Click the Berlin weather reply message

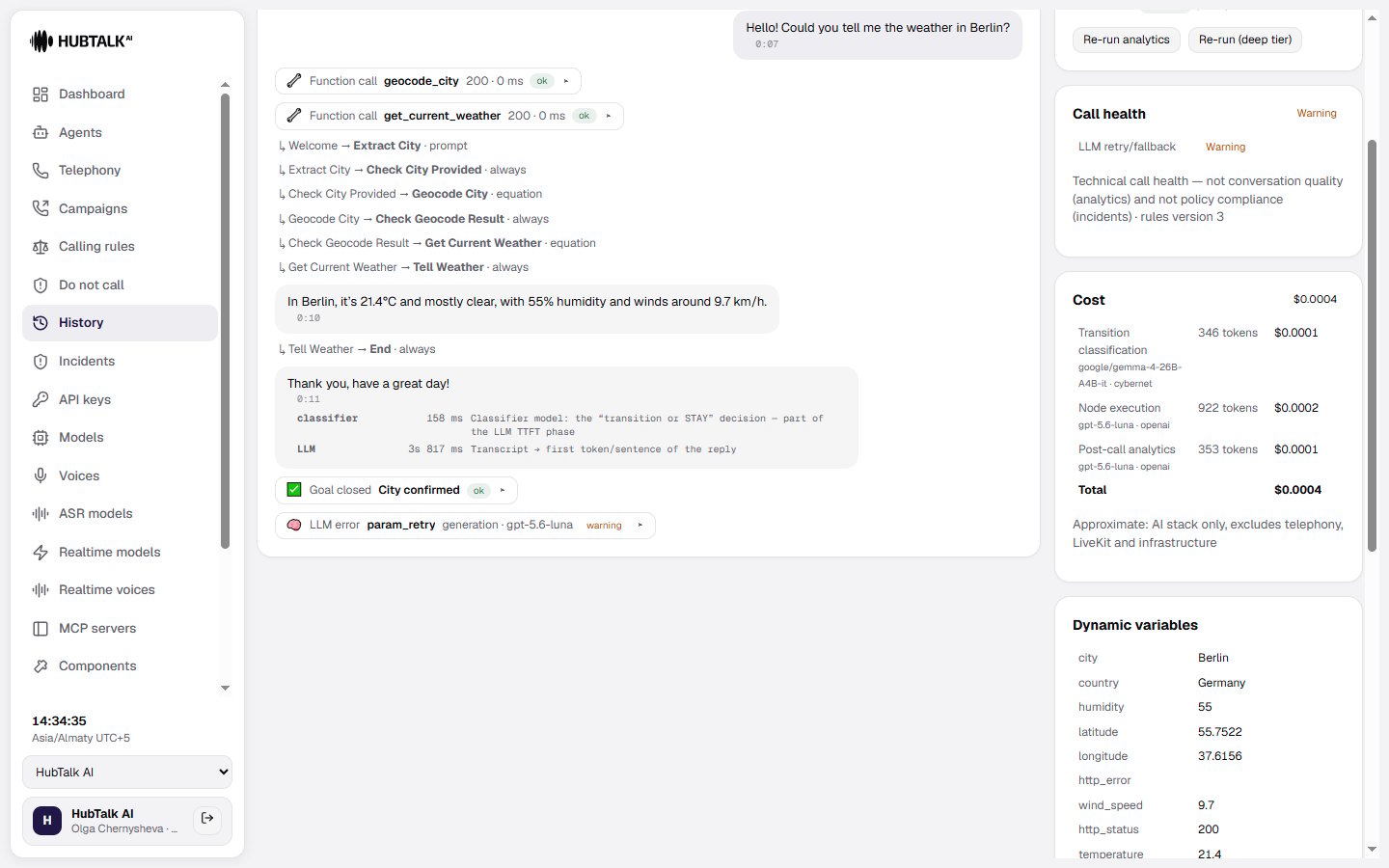click(528, 309)
